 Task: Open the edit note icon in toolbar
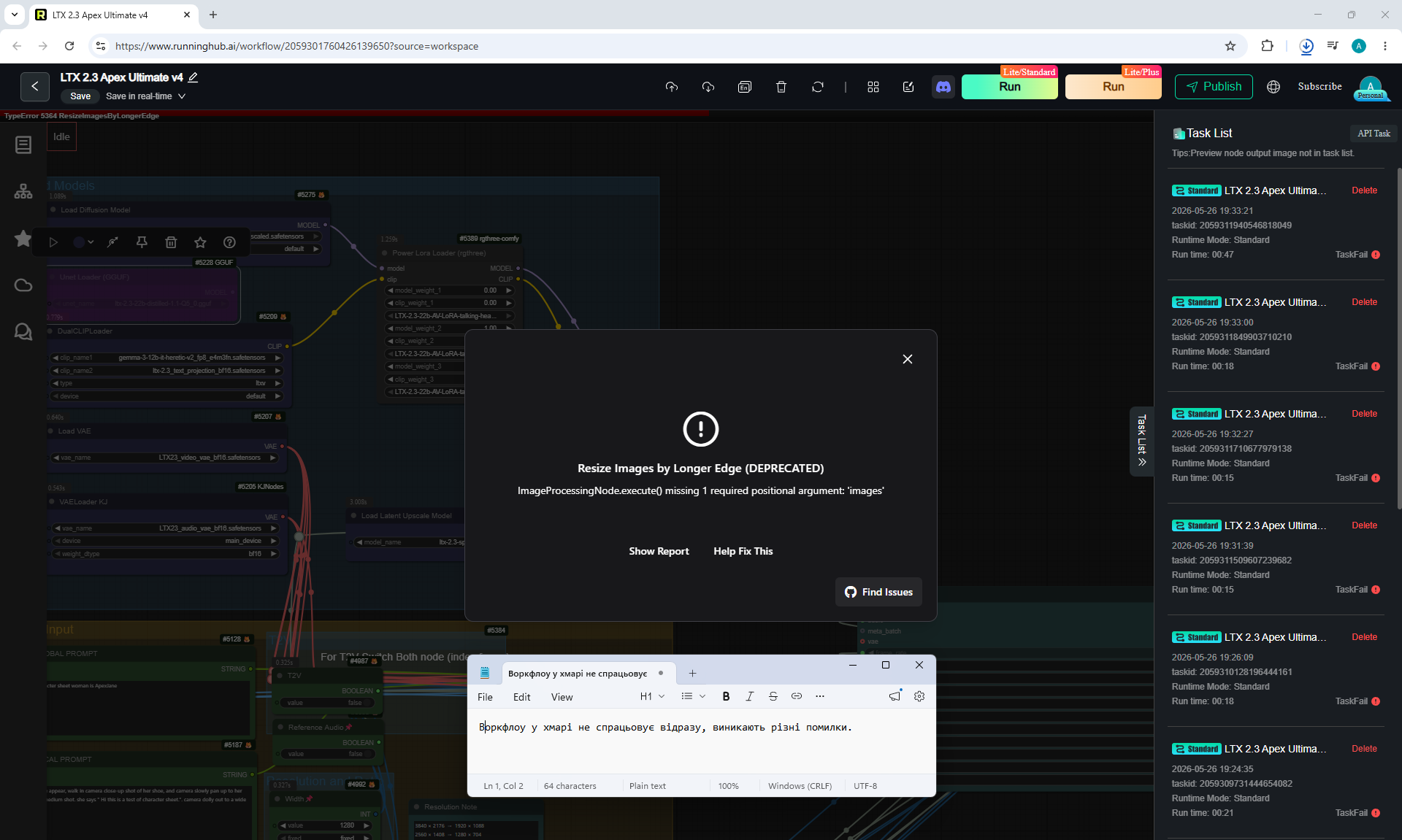[x=908, y=87]
